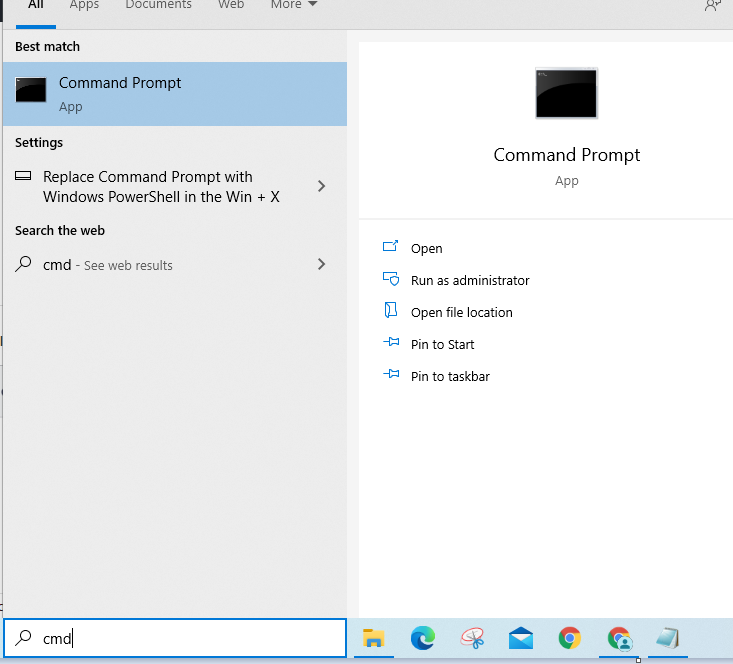The width and height of the screenshot is (733, 664).
Task: Click large Command Prompt thumbnail in preview pane
Action: (566, 93)
